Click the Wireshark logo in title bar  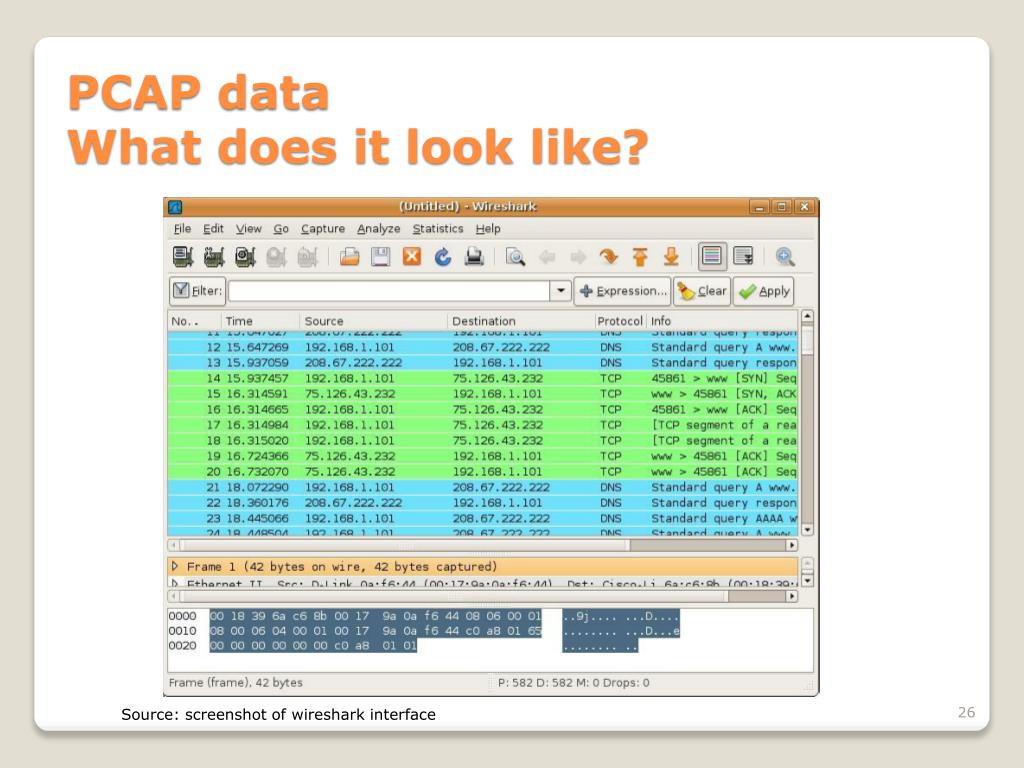click(175, 207)
